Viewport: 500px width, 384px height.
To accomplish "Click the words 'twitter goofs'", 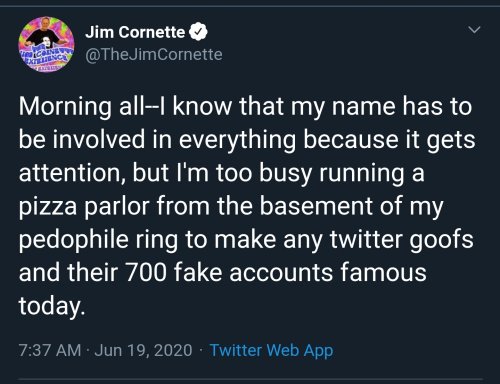I will (402, 240).
